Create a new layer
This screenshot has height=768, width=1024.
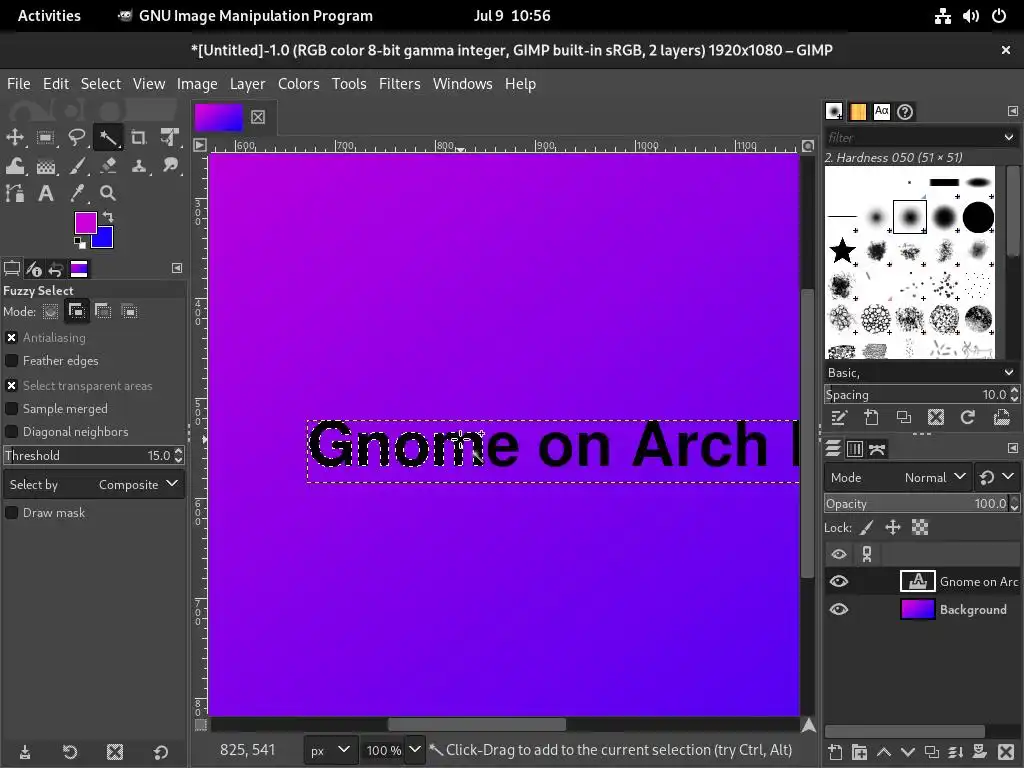[x=835, y=752]
